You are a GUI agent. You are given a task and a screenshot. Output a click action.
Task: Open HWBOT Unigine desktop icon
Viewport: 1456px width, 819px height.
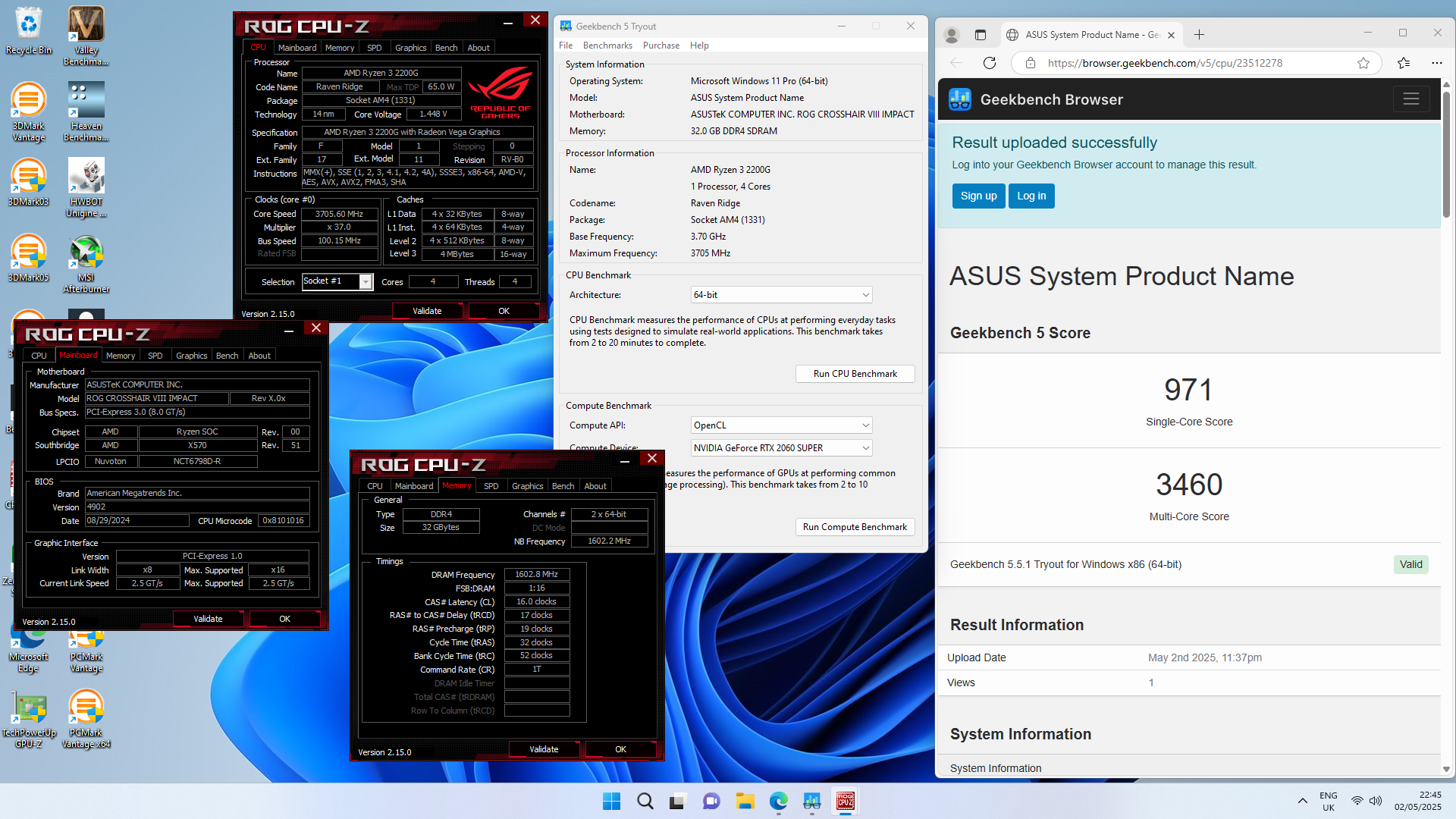86,187
